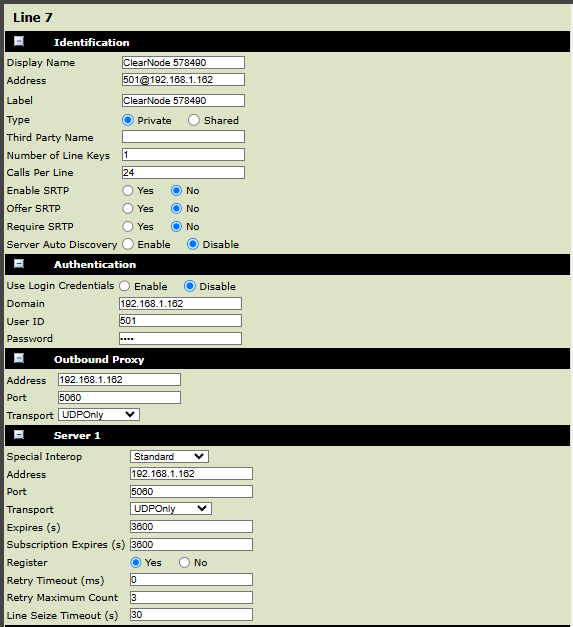Click the Password field
573x627 pixels.
pyautogui.click(x=180, y=338)
